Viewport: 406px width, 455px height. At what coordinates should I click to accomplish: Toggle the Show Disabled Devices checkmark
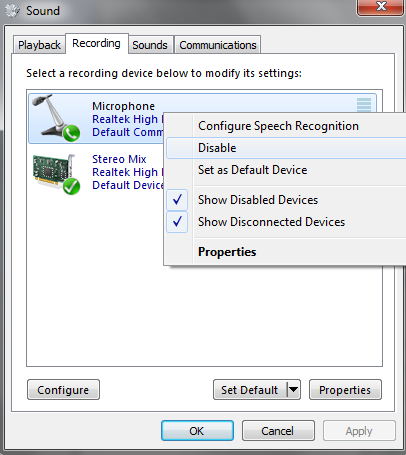coord(177,200)
